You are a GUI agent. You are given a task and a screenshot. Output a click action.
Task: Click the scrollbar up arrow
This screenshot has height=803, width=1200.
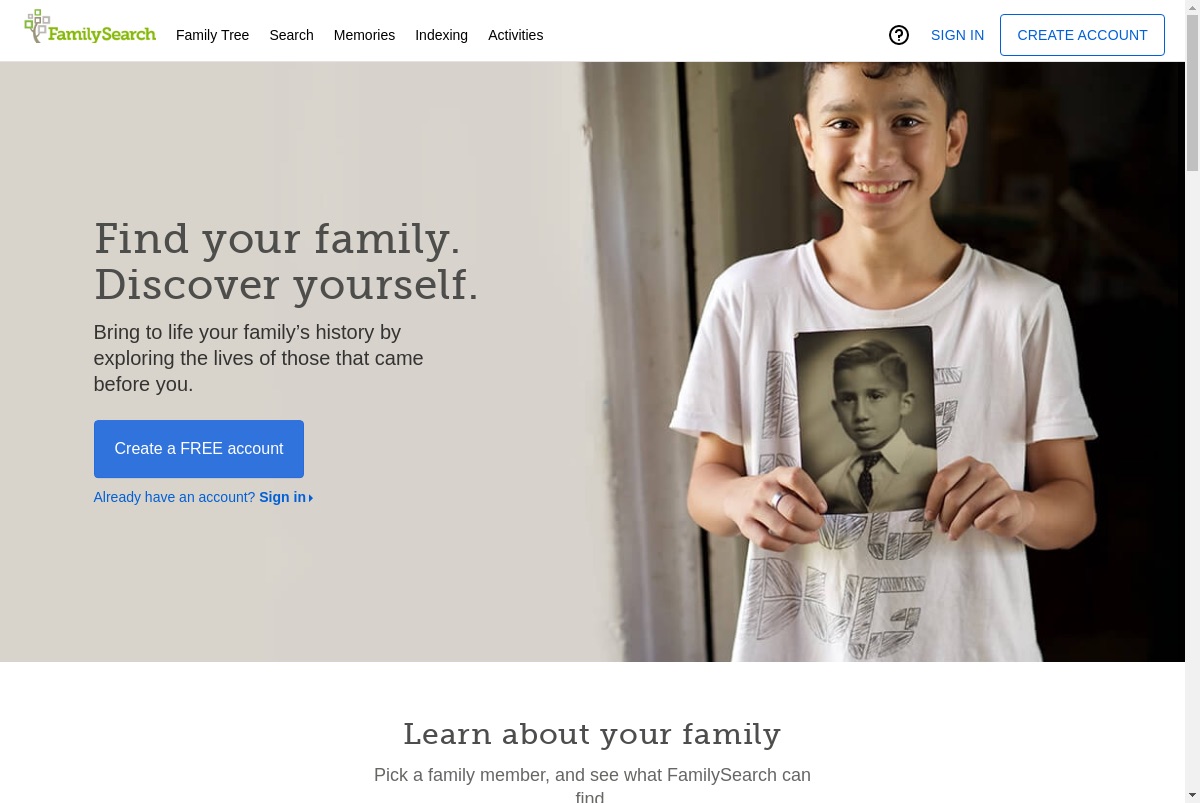click(x=1192, y=7)
